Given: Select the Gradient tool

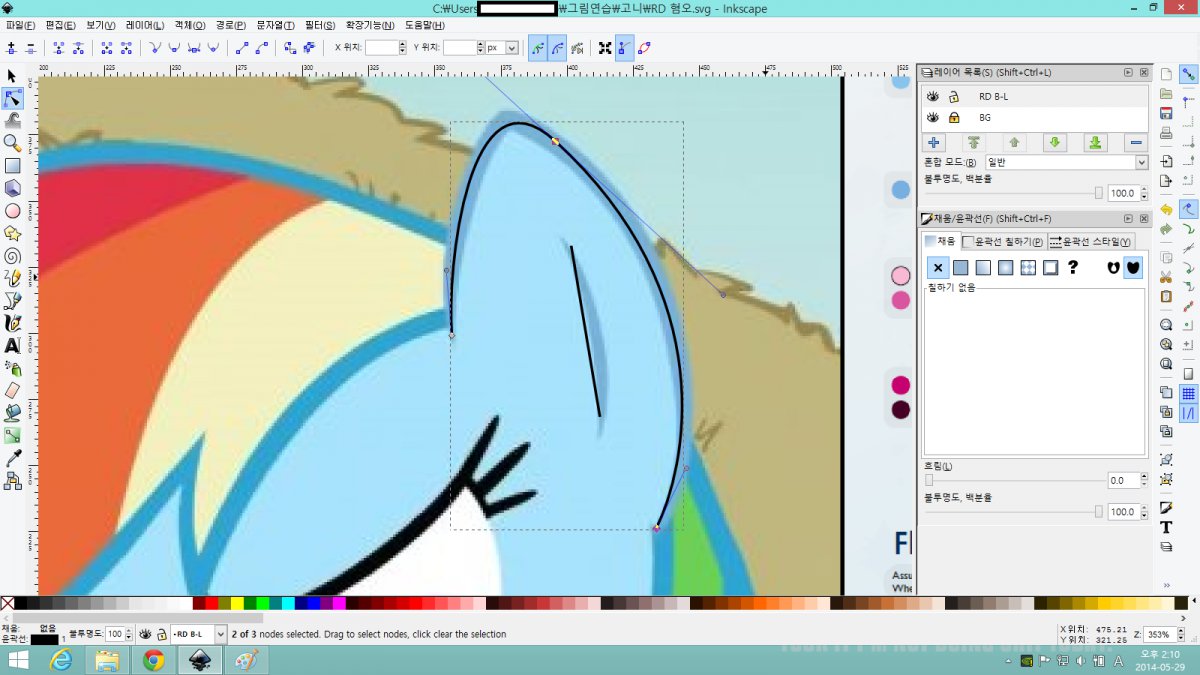Looking at the screenshot, I should pyautogui.click(x=12, y=436).
